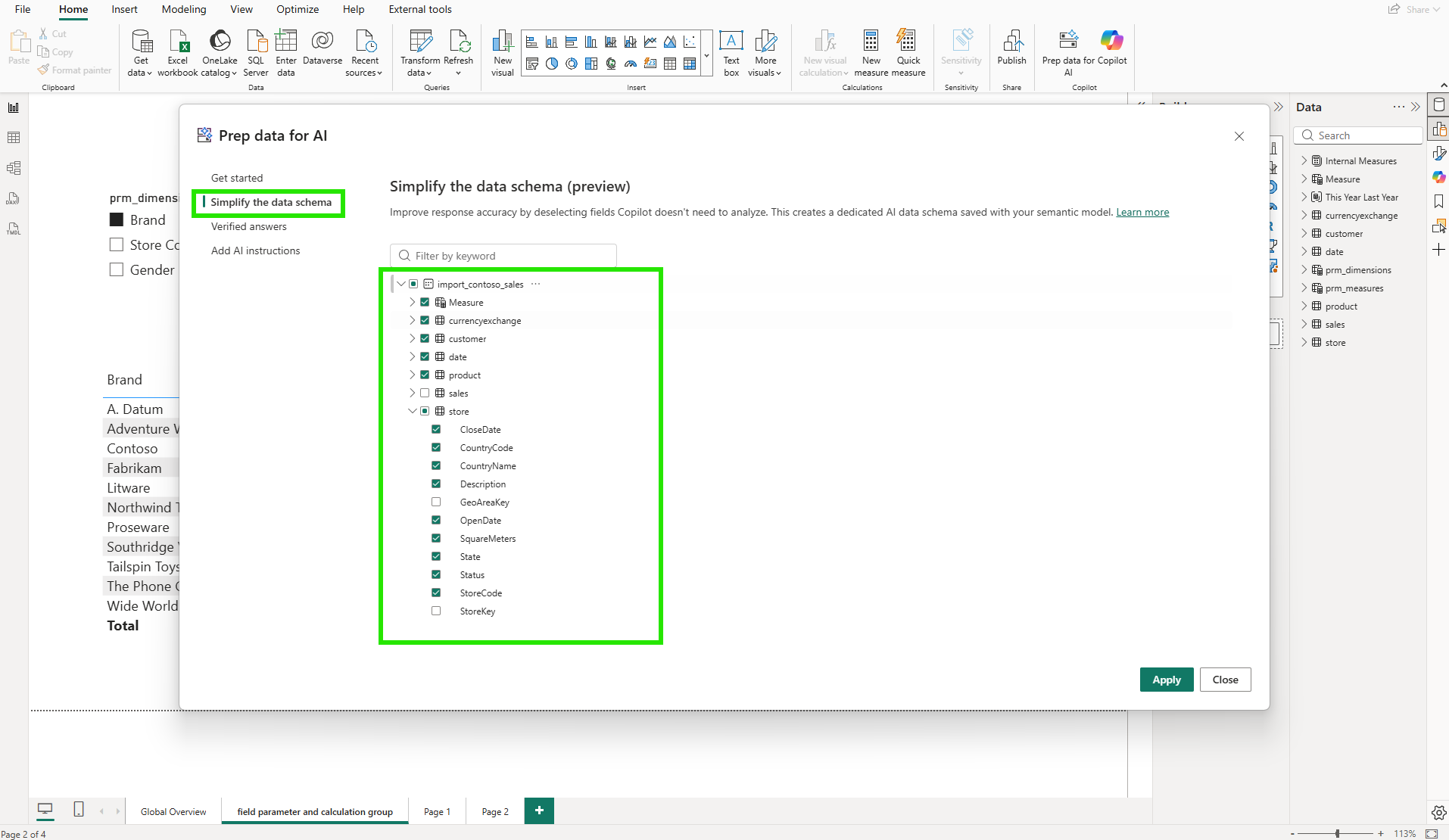
Task: Create a New measure
Action: click(x=871, y=53)
